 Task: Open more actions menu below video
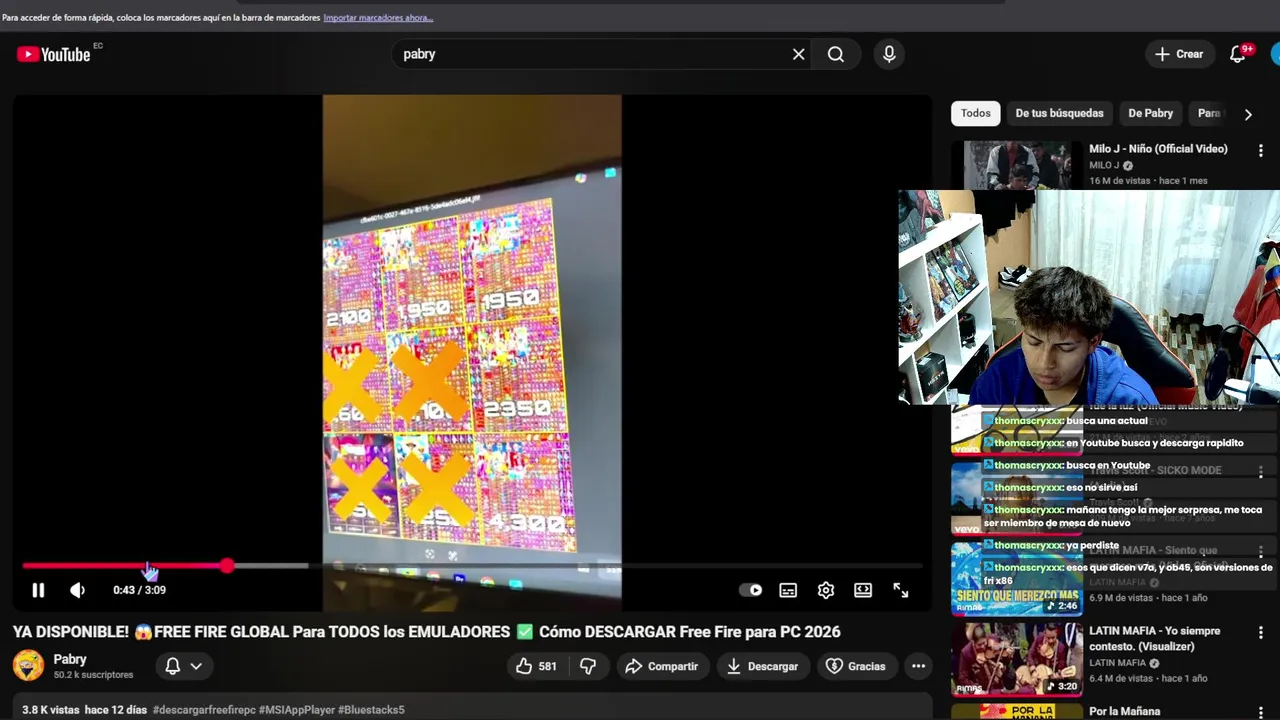(x=918, y=666)
